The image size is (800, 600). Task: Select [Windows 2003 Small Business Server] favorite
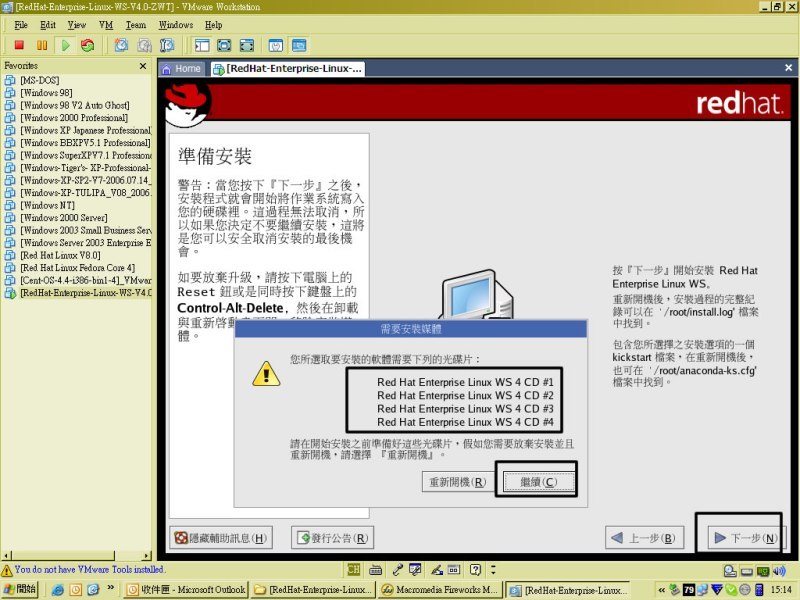click(86, 230)
